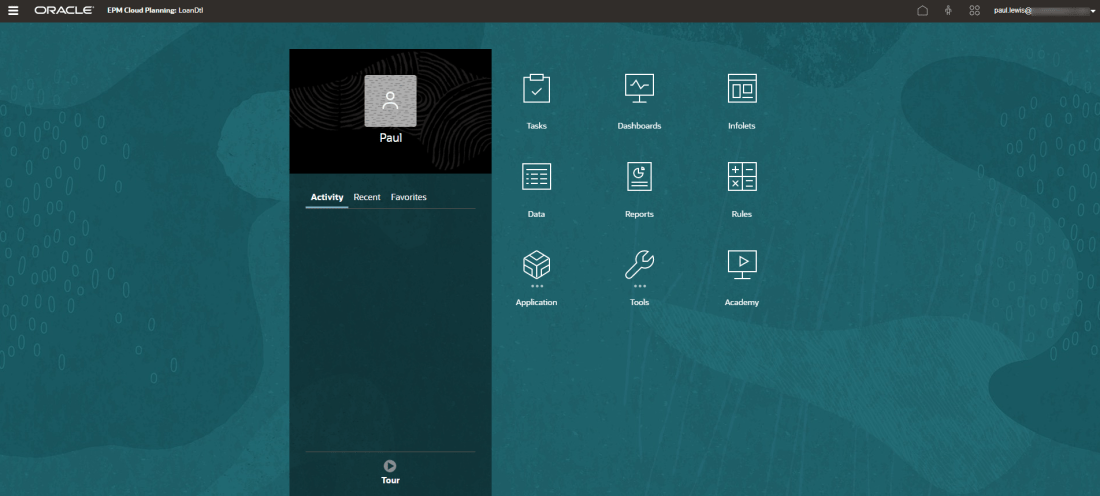
Task: Open the Data forms icon
Action: click(x=536, y=177)
